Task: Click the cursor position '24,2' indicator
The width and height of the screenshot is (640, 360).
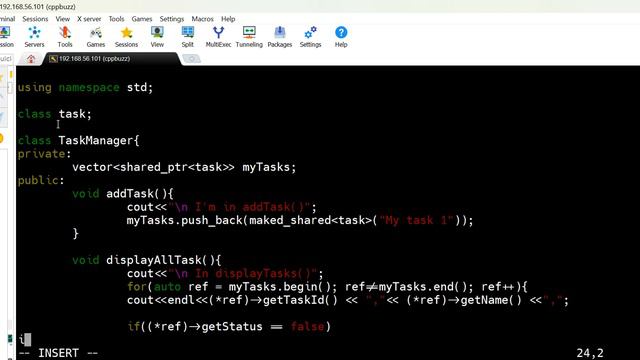Action: 590,353
